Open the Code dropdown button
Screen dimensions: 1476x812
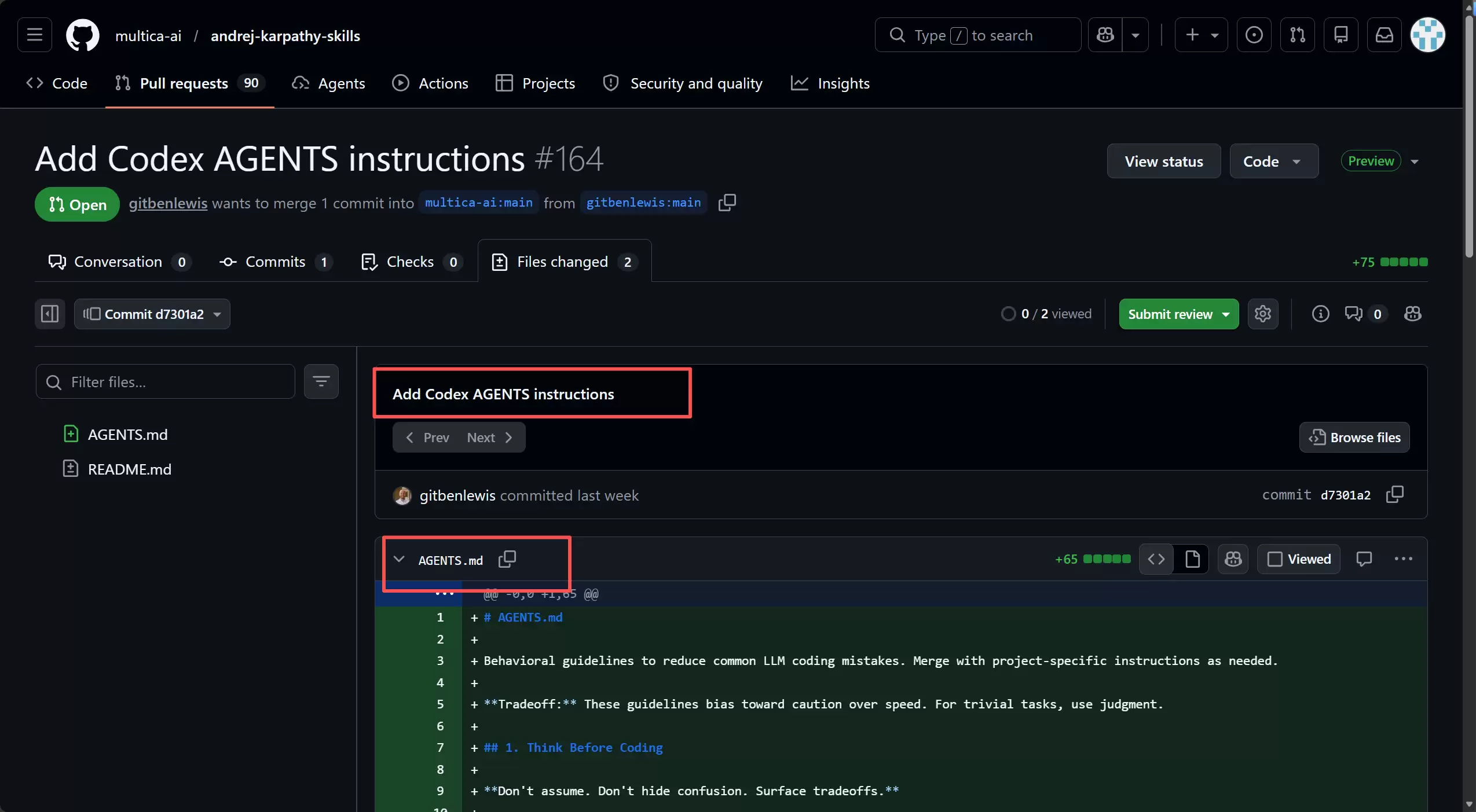point(1274,161)
